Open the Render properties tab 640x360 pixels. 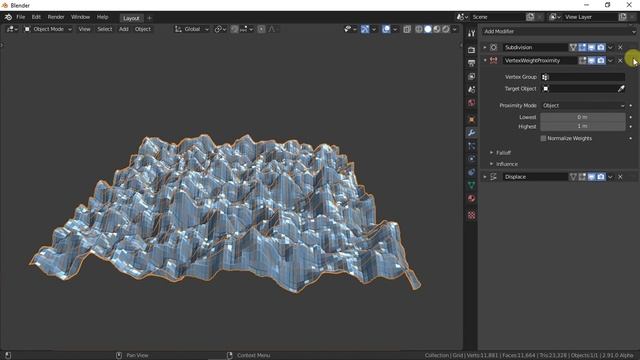[471, 50]
